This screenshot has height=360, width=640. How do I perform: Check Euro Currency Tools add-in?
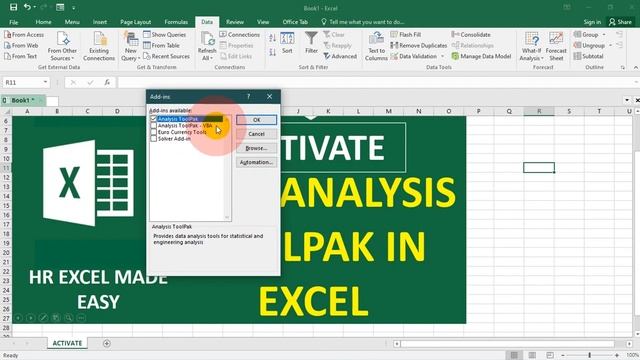click(153, 132)
